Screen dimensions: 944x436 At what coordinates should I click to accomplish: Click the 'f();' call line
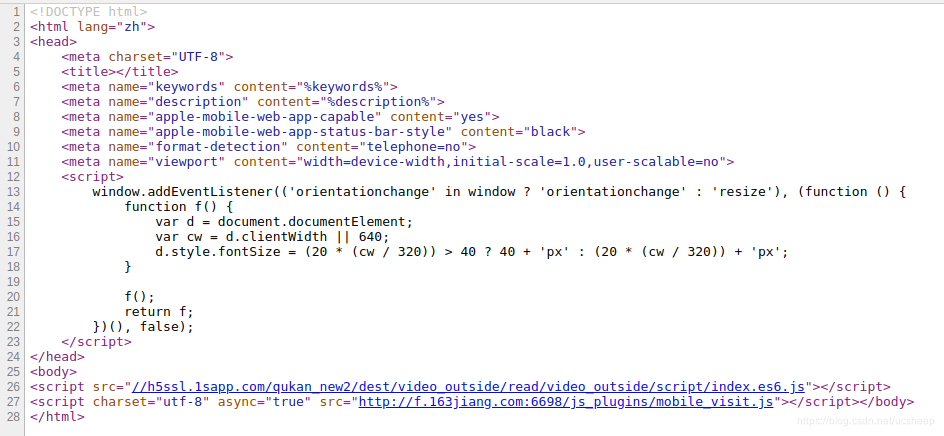coord(140,296)
